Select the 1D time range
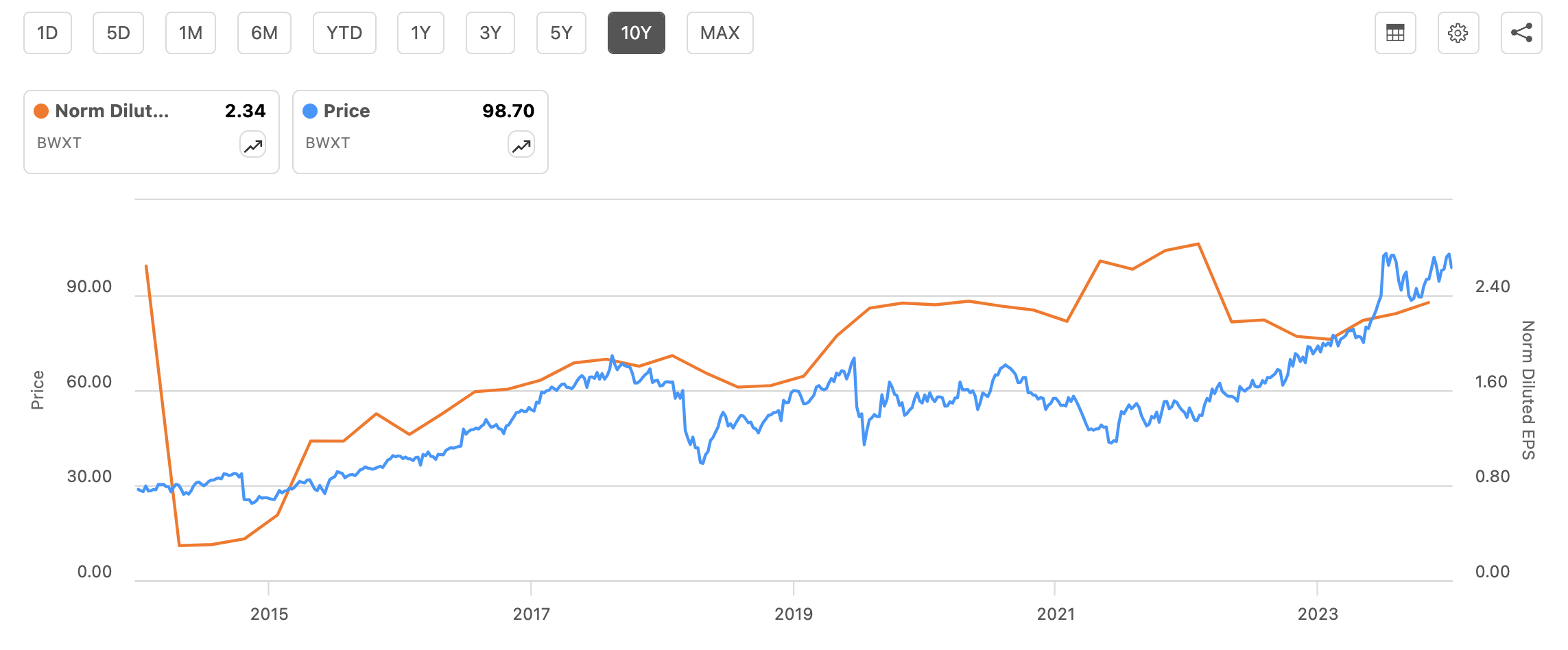Screen dimensions: 1568x650 coord(47,32)
